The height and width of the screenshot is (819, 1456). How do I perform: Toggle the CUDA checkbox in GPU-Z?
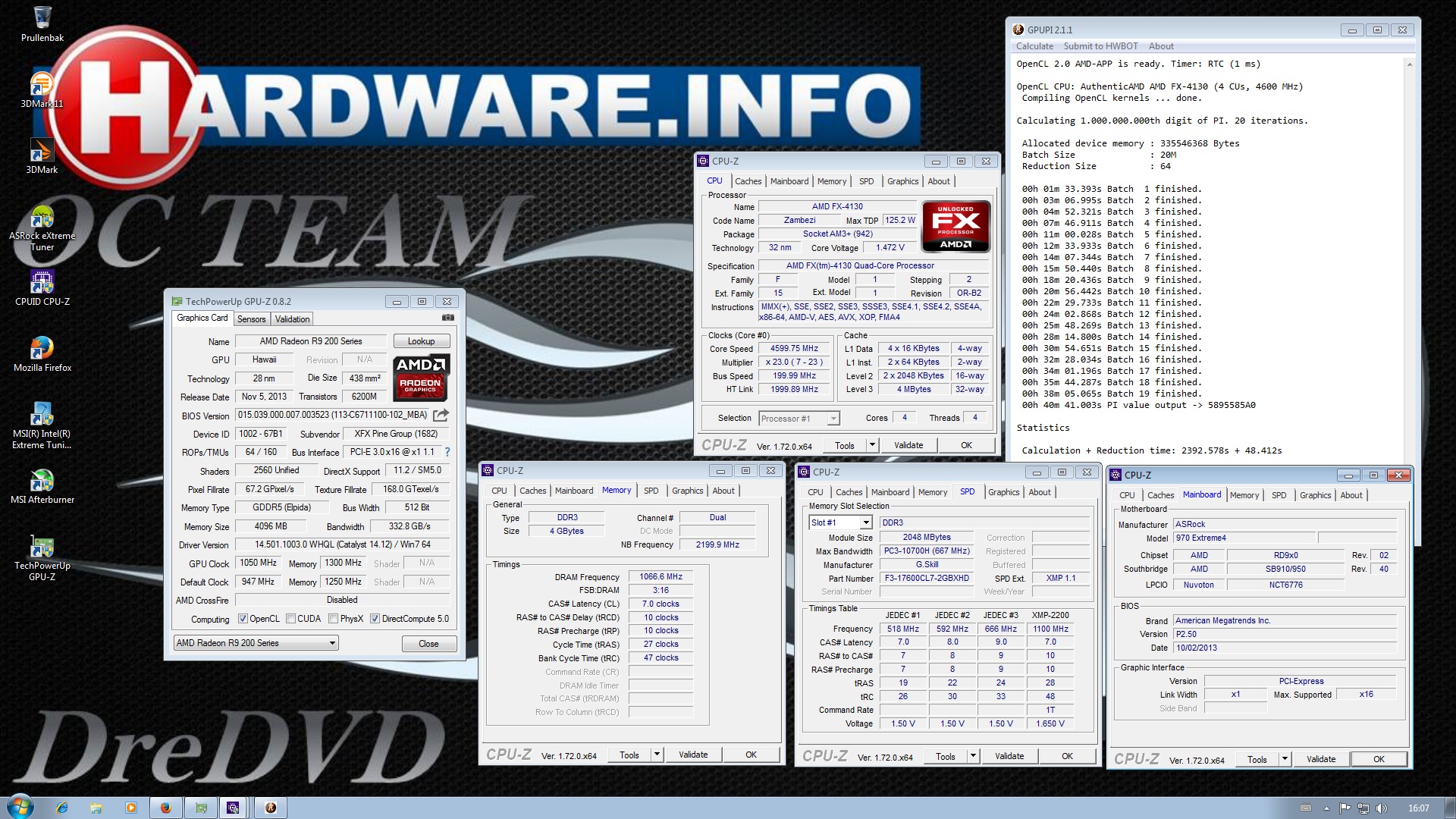(291, 619)
